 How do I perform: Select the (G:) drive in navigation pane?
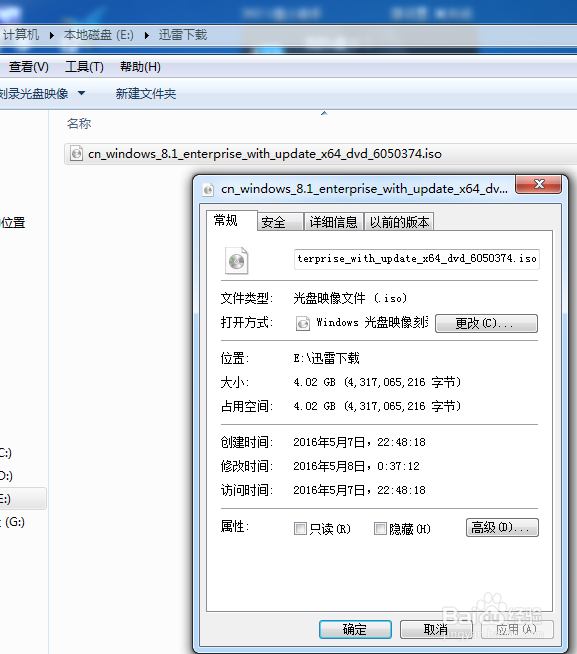tap(13, 522)
